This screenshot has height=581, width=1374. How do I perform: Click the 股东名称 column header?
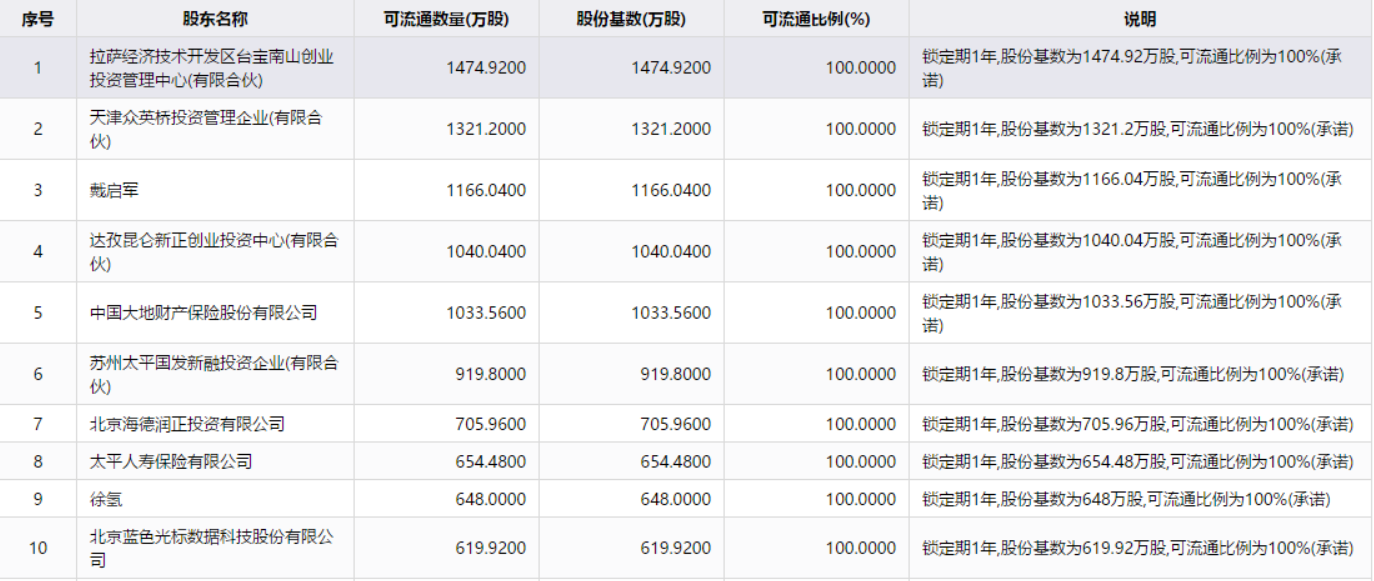click(x=215, y=19)
